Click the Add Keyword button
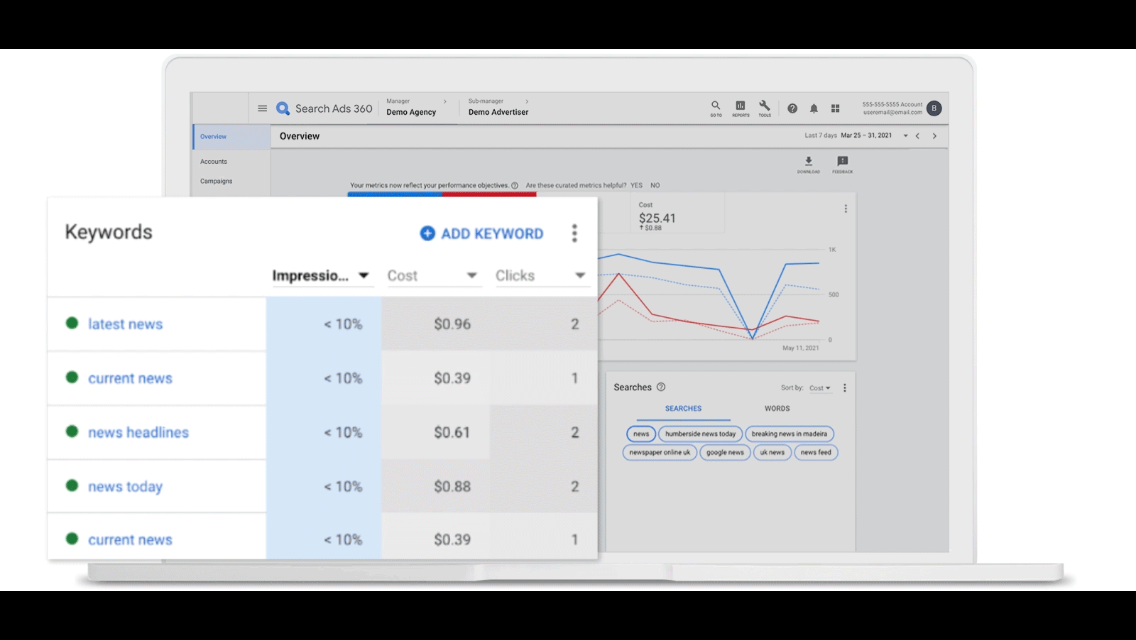Image resolution: width=1136 pixels, height=640 pixels. 482,233
